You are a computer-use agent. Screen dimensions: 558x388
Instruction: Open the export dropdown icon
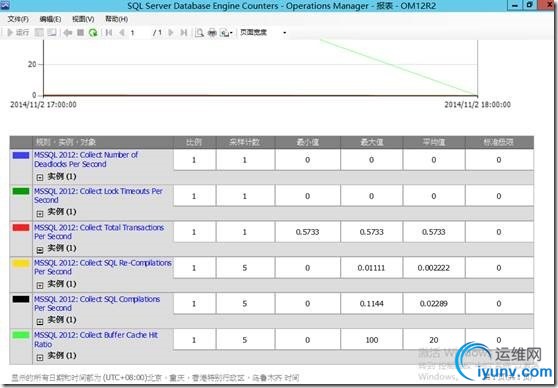pos(226,33)
